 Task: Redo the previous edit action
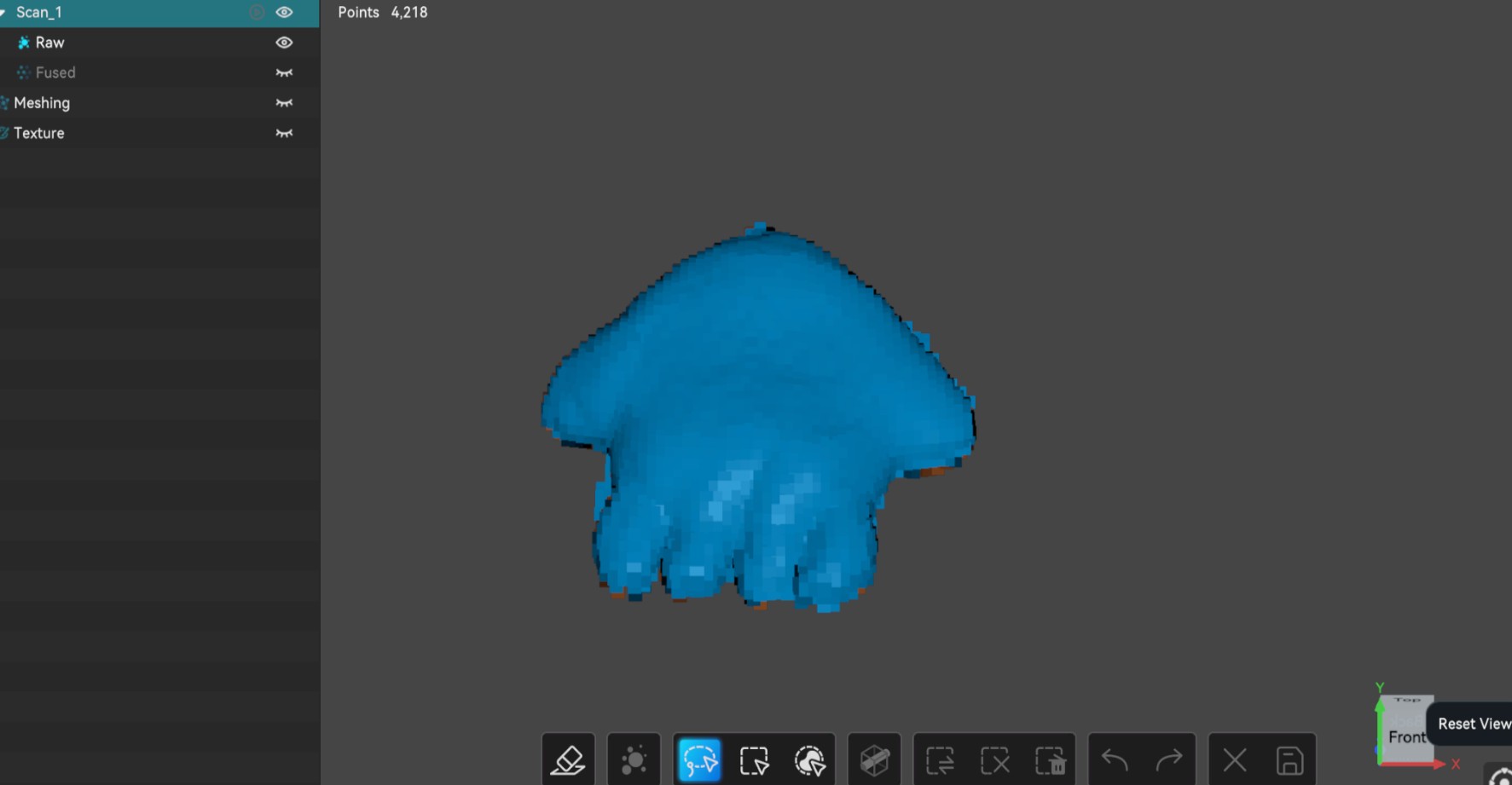coord(1169,759)
